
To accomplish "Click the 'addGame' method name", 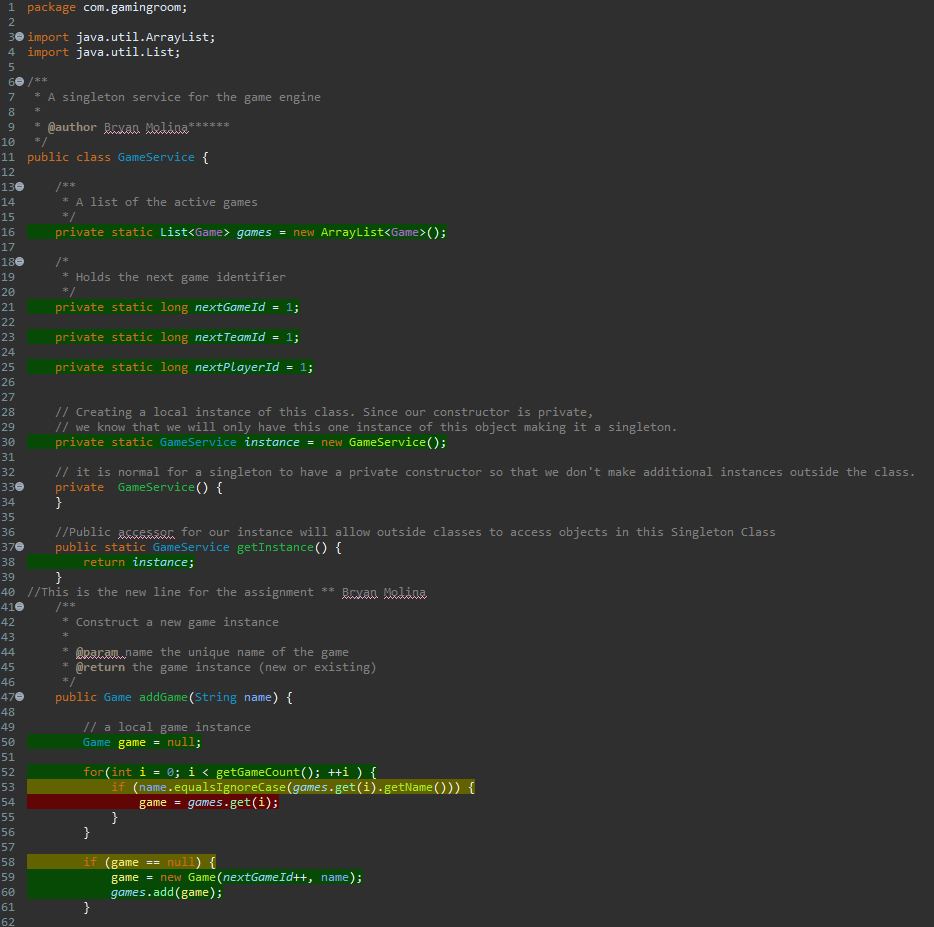I will pyautogui.click(x=163, y=697).
